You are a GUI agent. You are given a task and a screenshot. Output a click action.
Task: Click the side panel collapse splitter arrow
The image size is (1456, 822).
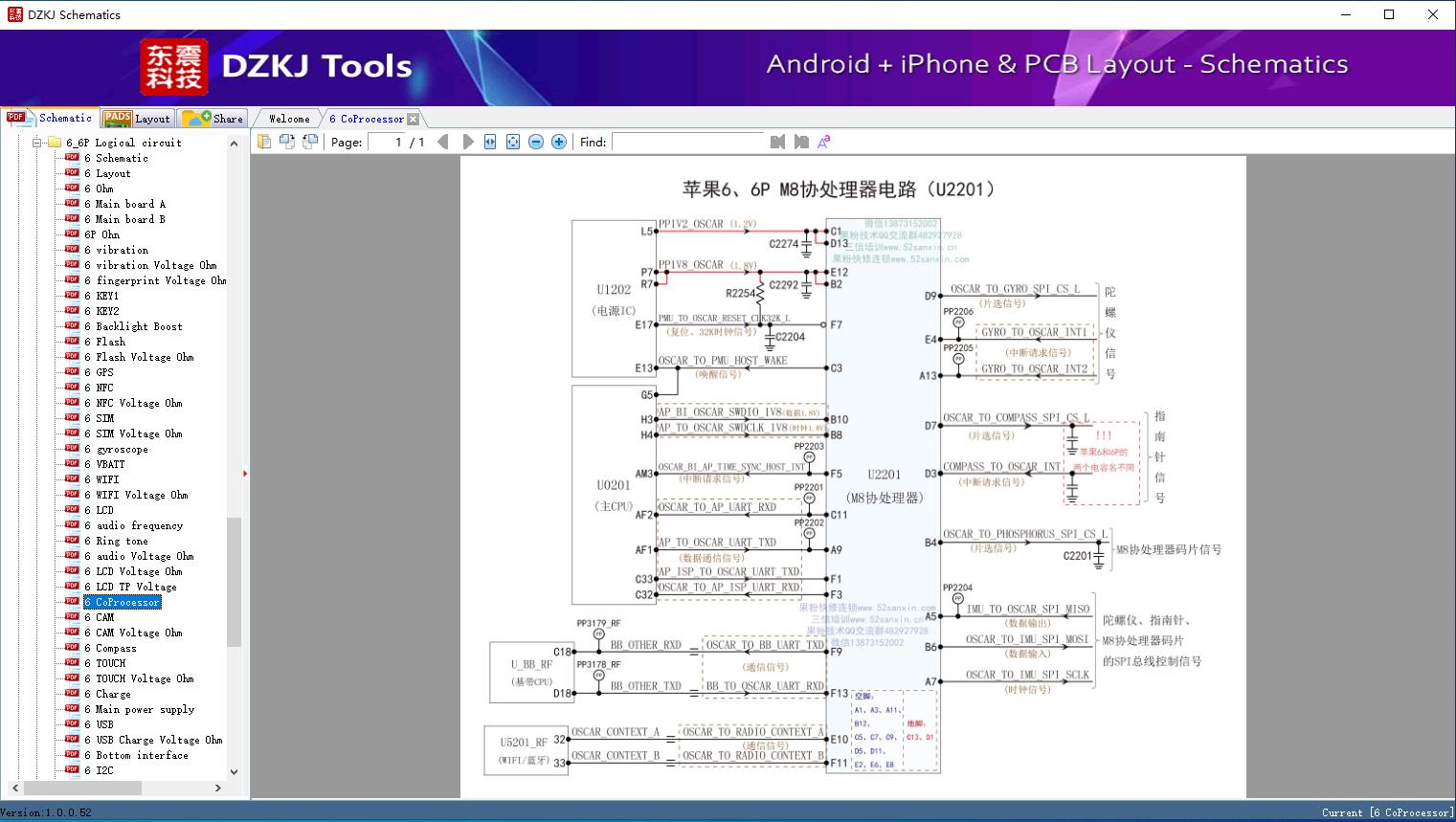click(245, 474)
